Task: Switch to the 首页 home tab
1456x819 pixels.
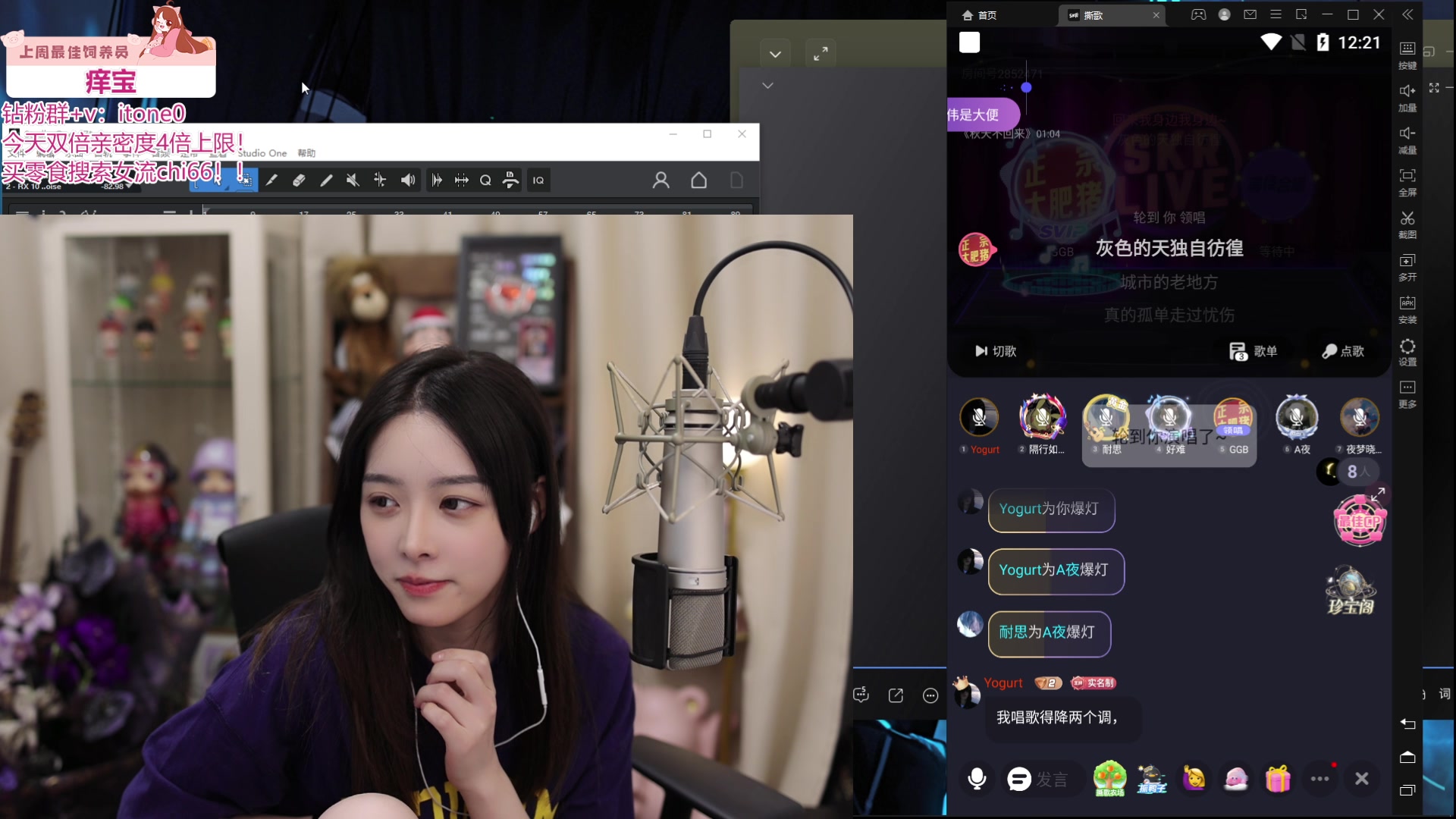Action: 980,15
